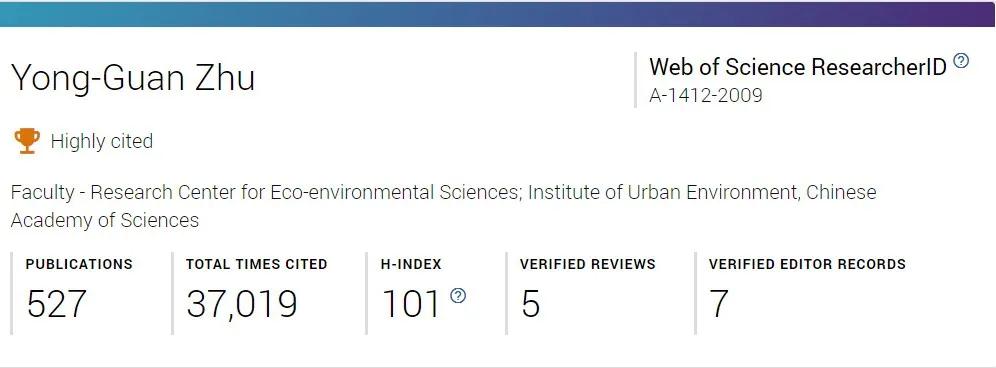Viewport: 996px width, 368px height.
Task: Click the blue-purple gradient header bar
Action: [498, 14]
